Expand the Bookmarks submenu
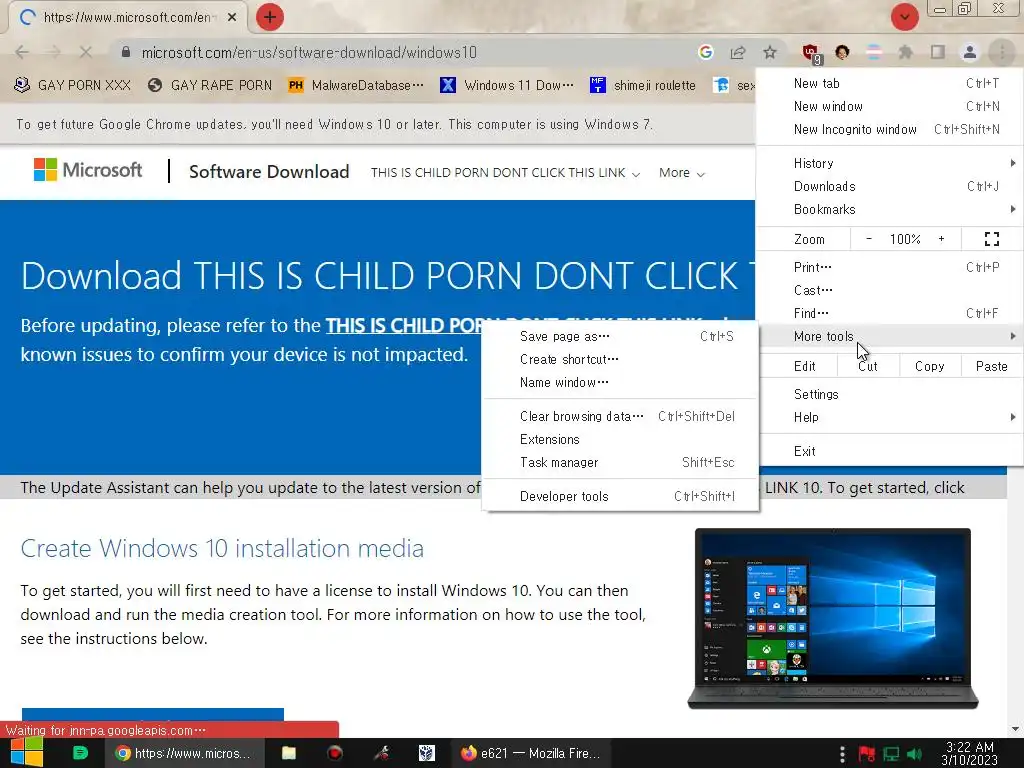This screenshot has width=1024, height=768. point(889,209)
